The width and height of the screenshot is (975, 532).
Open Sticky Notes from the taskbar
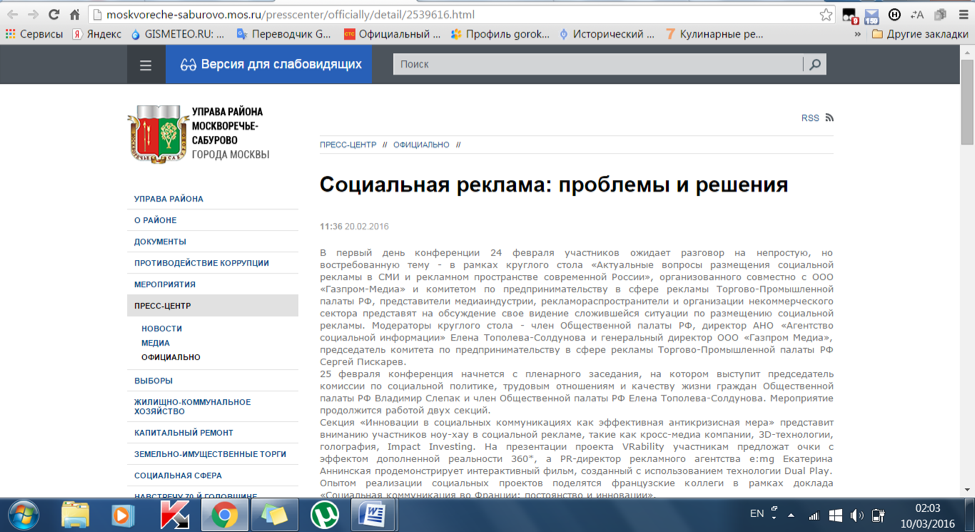274,515
